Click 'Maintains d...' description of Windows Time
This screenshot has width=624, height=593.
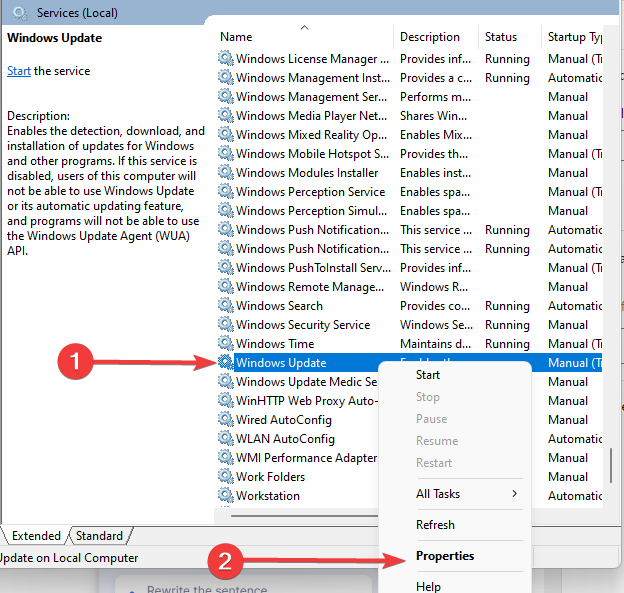435,343
